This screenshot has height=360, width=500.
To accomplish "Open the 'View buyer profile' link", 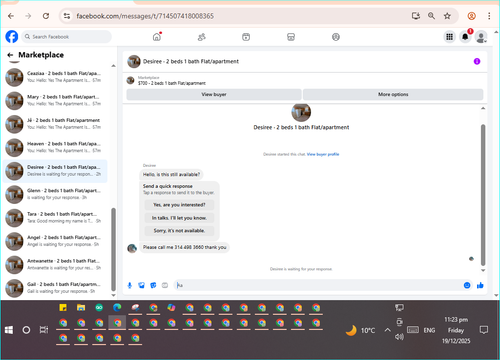I will [323, 154].
